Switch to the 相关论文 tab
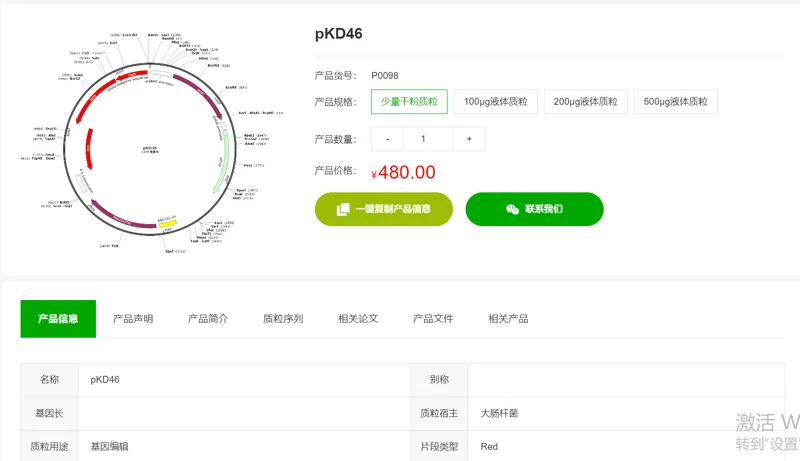 coord(358,319)
